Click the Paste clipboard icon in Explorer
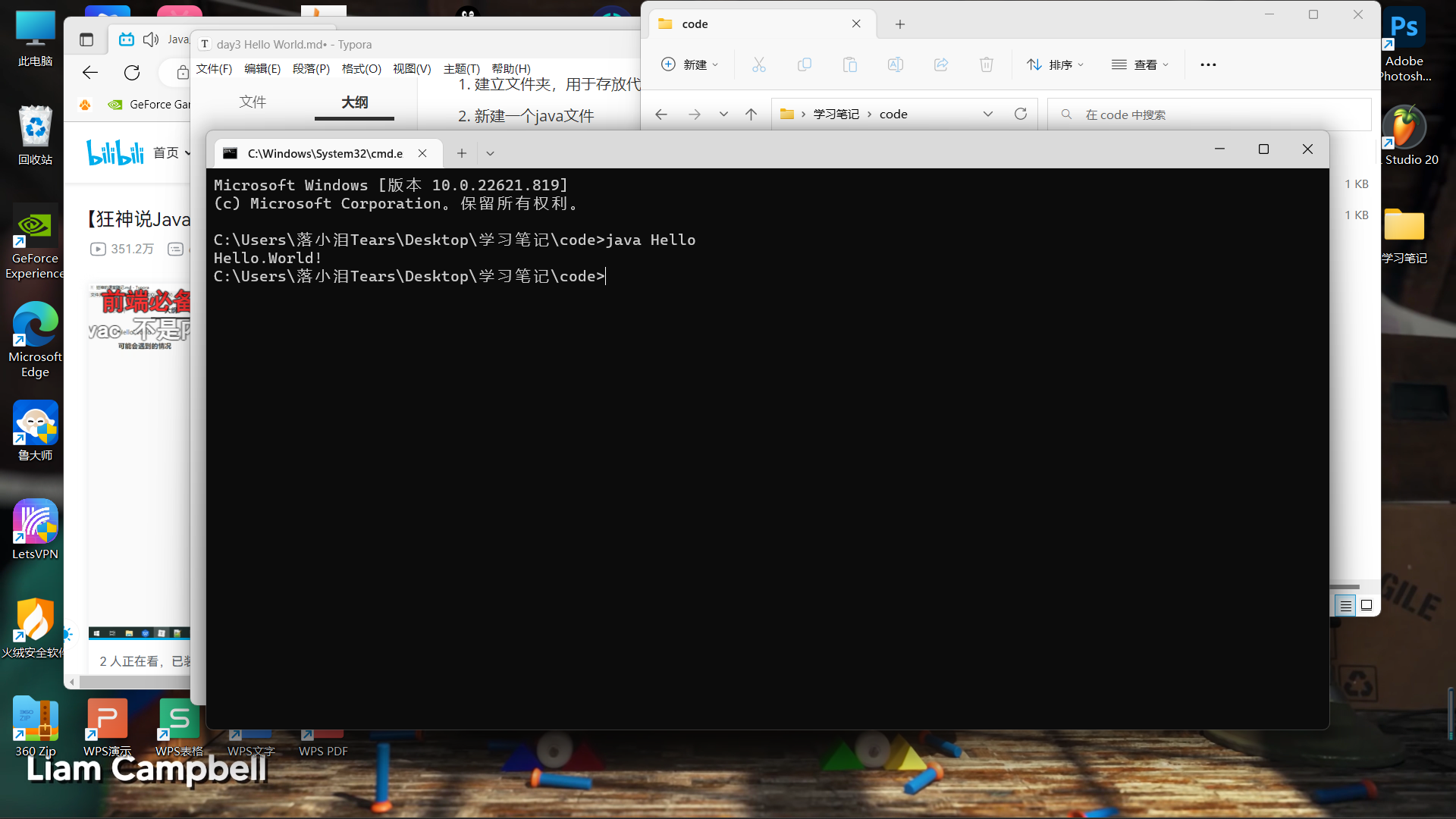 (849, 65)
